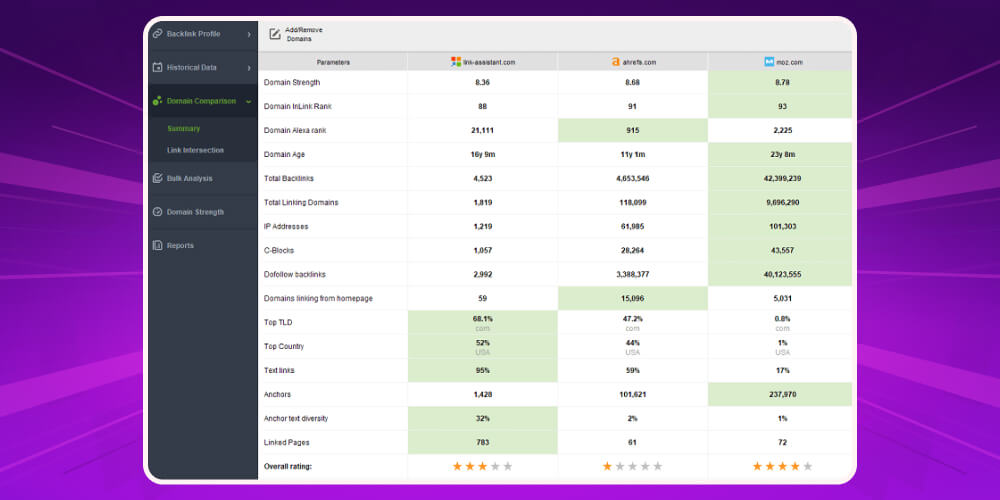Click the 4,653,546 Total Backlinks value

coord(633,179)
